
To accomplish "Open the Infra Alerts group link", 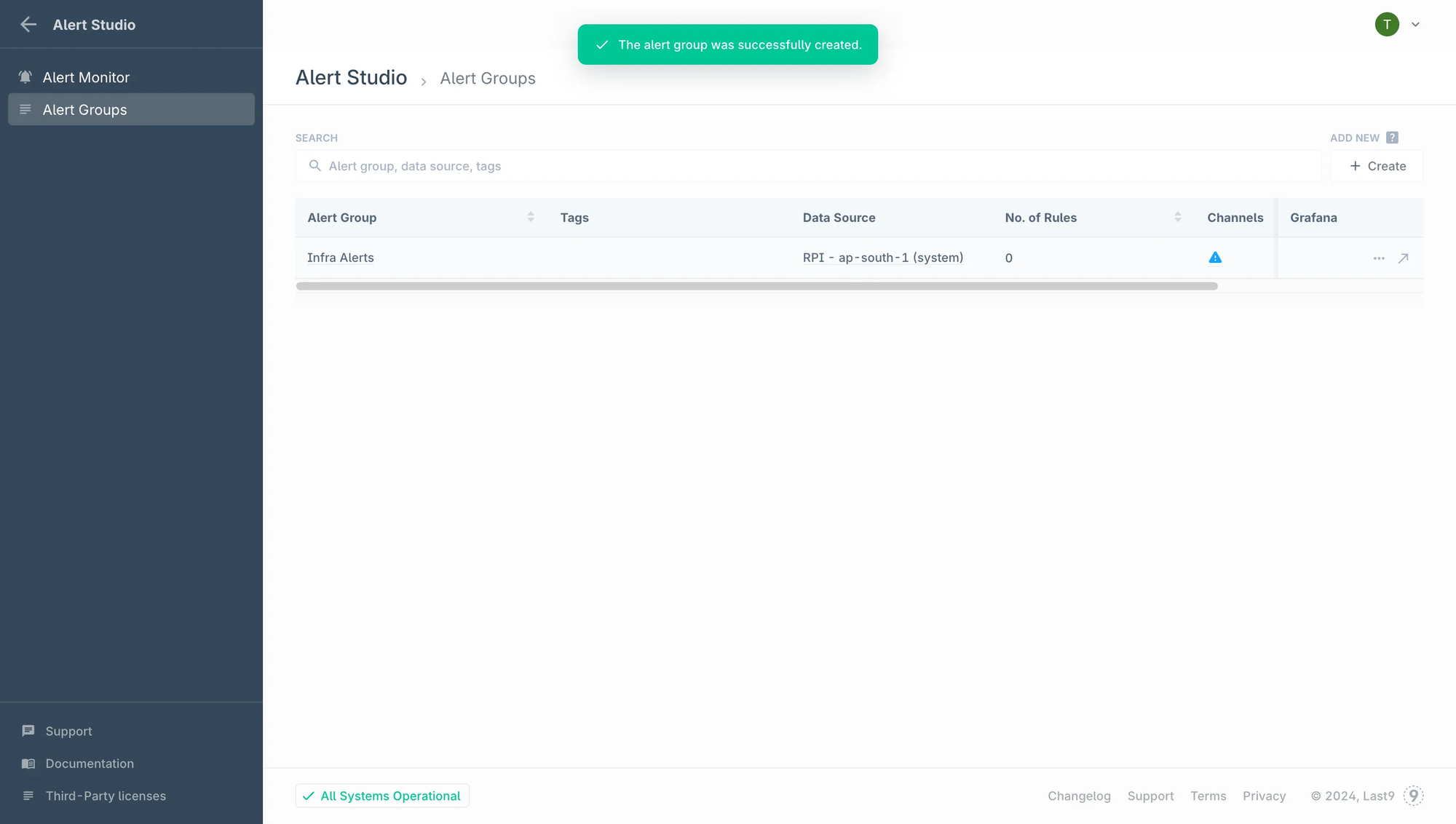I will [340, 258].
